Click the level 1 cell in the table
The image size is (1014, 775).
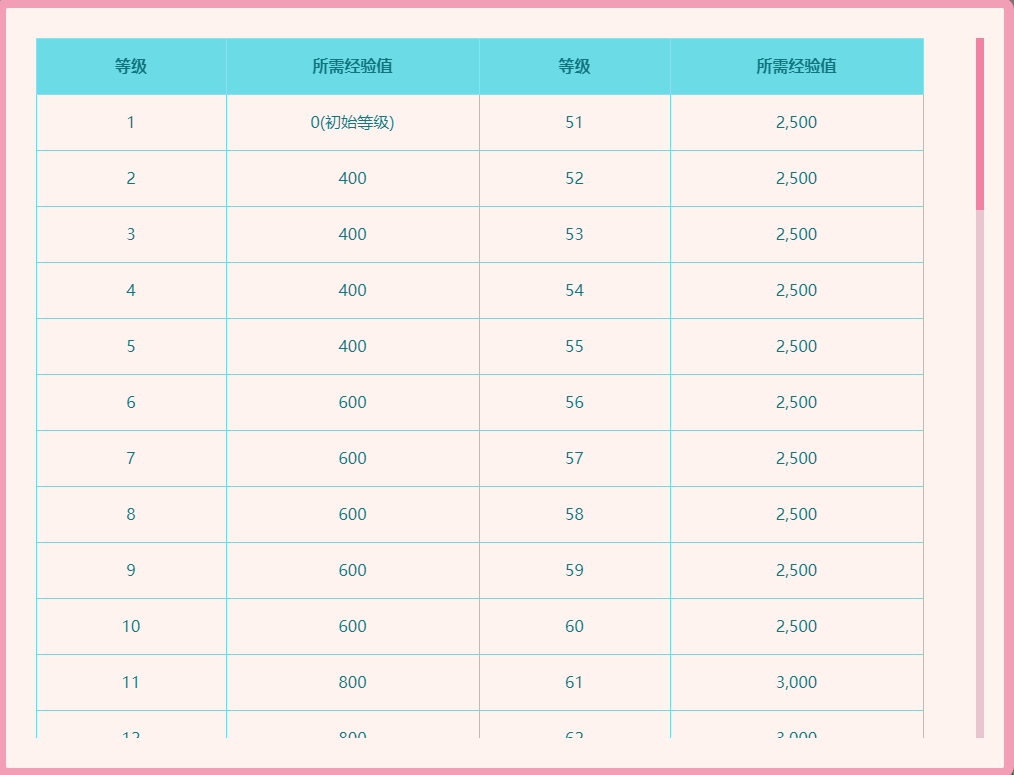131,123
